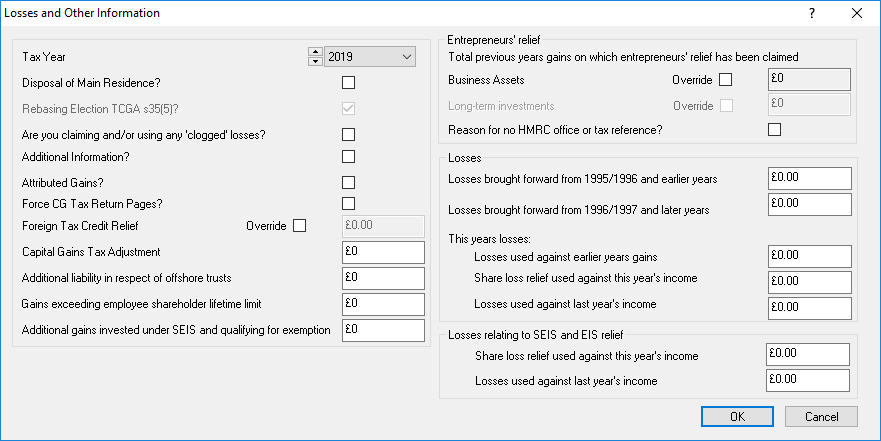Click the Cancel button
This screenshot has width=881, height=441.
(x=821, y=417)
